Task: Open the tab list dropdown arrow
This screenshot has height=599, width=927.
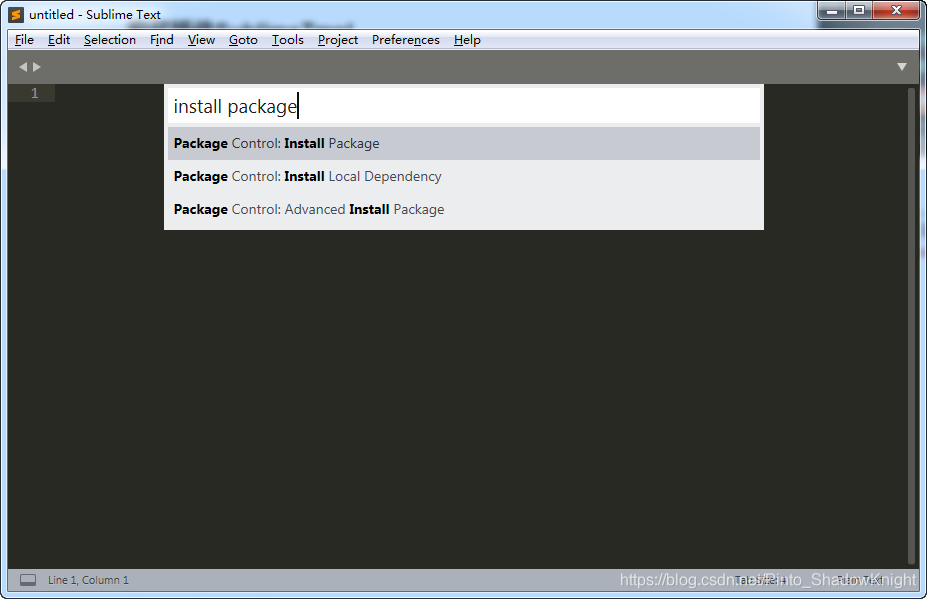Action: (x=902, y=67)
